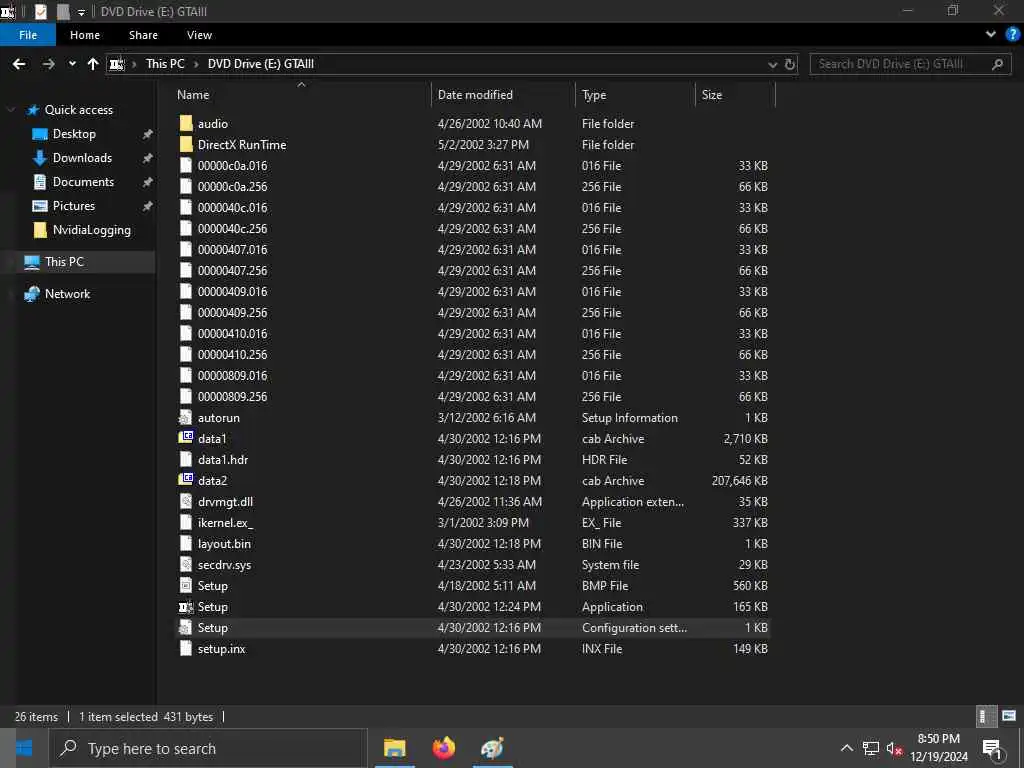This screenshot has height=768, width=1024.
Task: Select the autorun setup information icon
Action: click(x=186, y=418)
